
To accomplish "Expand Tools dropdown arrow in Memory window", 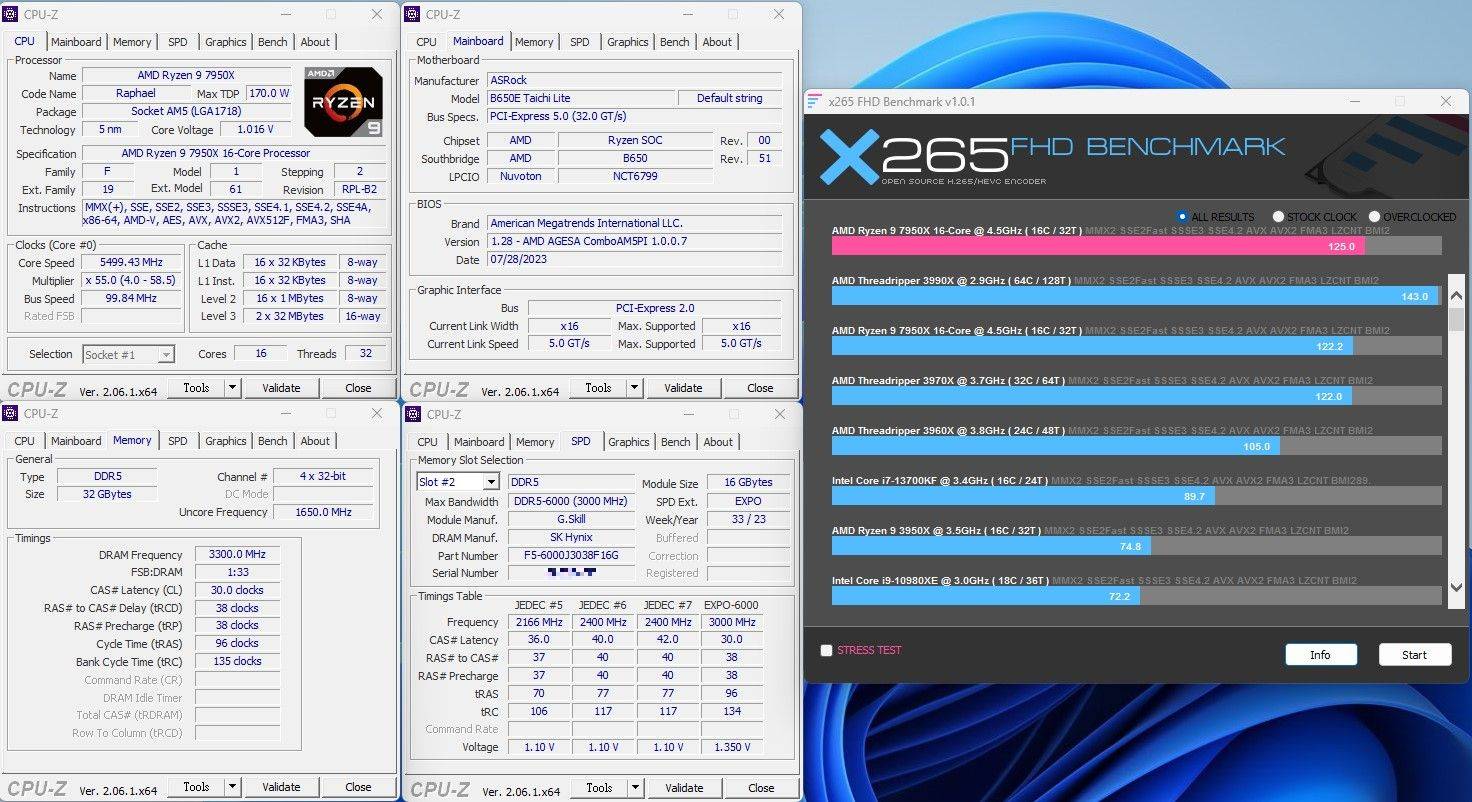I will pyautogui.click(x=232, y=787).
